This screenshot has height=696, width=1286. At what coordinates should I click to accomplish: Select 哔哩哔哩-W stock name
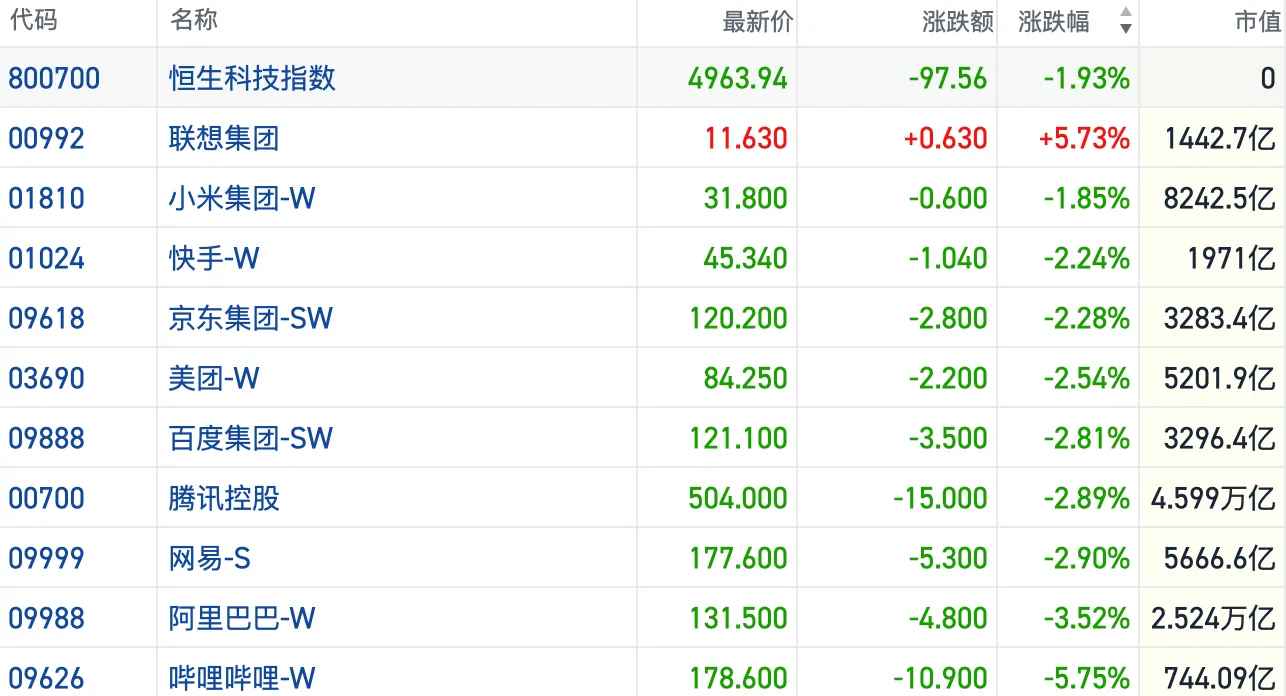(242, 678)
